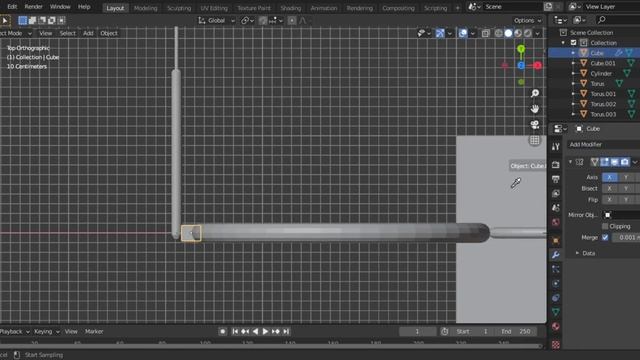Screen dimensions: 640x360
Task: Switch to the Shading workspace tab
Action: (x=291, y=8)
